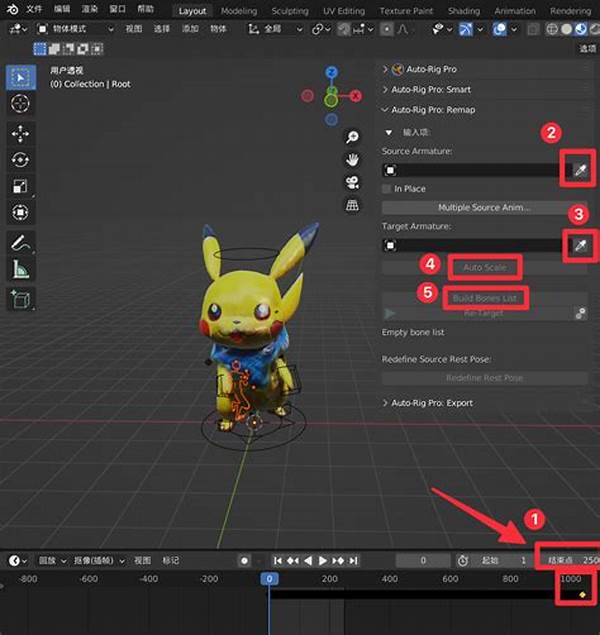Select the Select Box tool
Screen dimensions: 600x635
(x=20, y=77)
